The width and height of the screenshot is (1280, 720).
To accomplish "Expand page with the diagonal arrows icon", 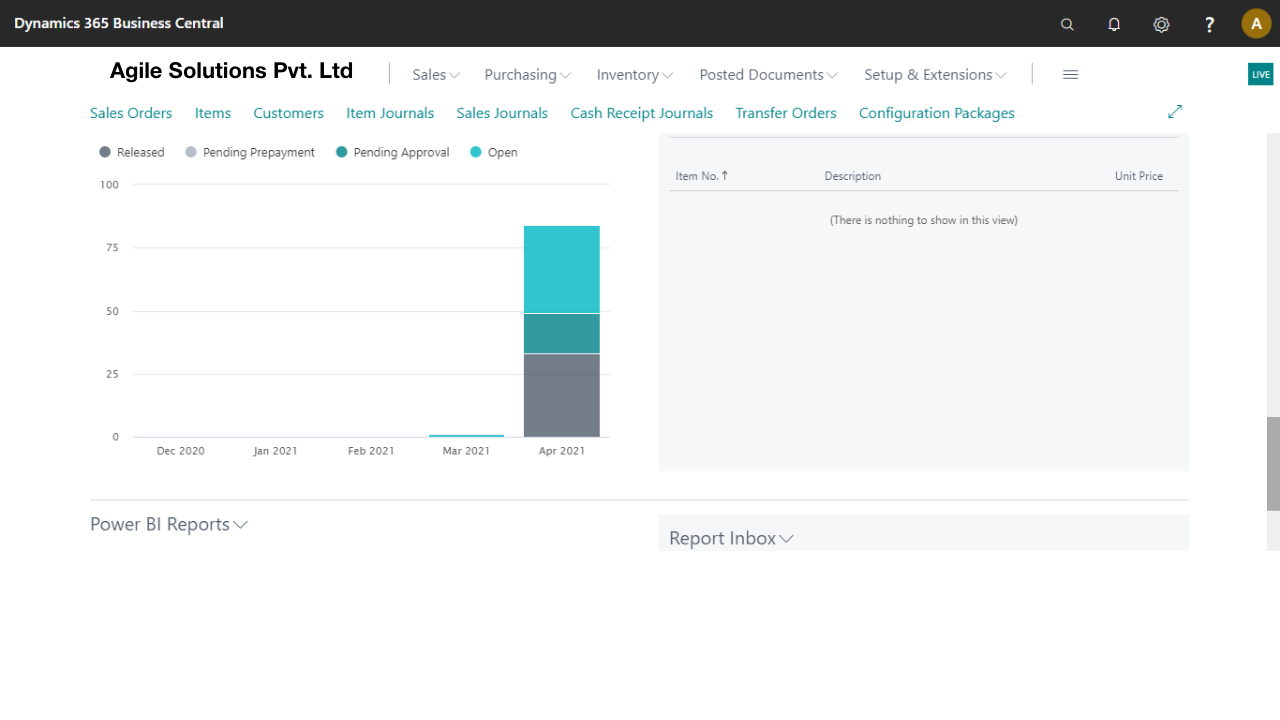I will click(1175, 112).
